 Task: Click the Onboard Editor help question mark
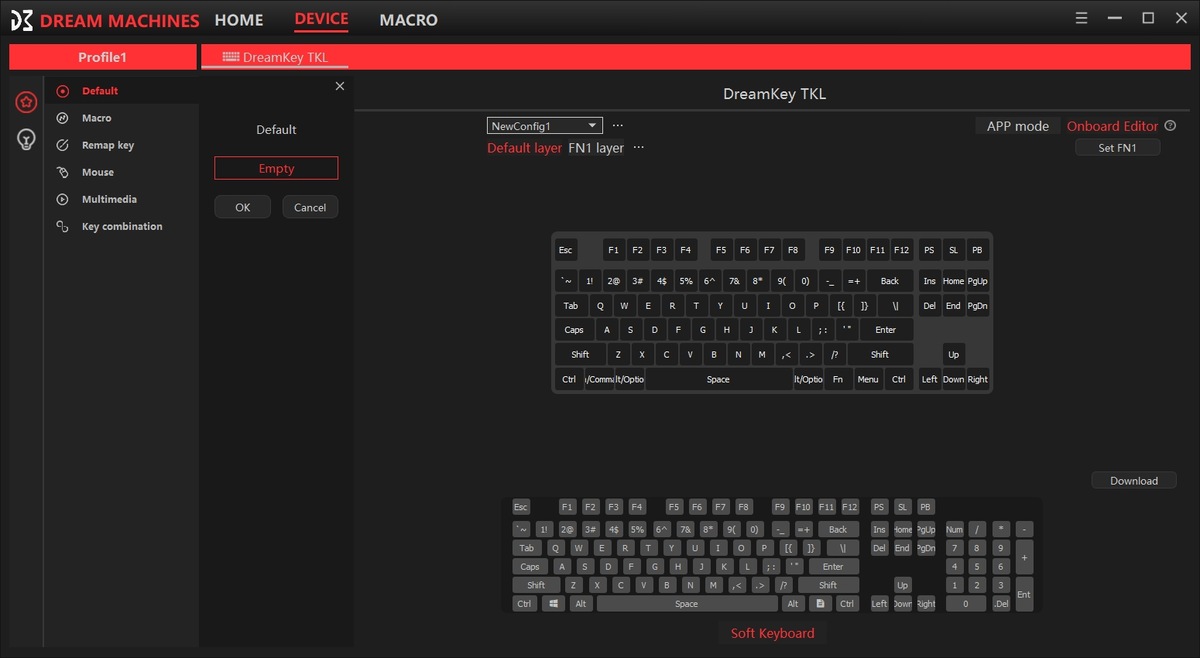1170,126
